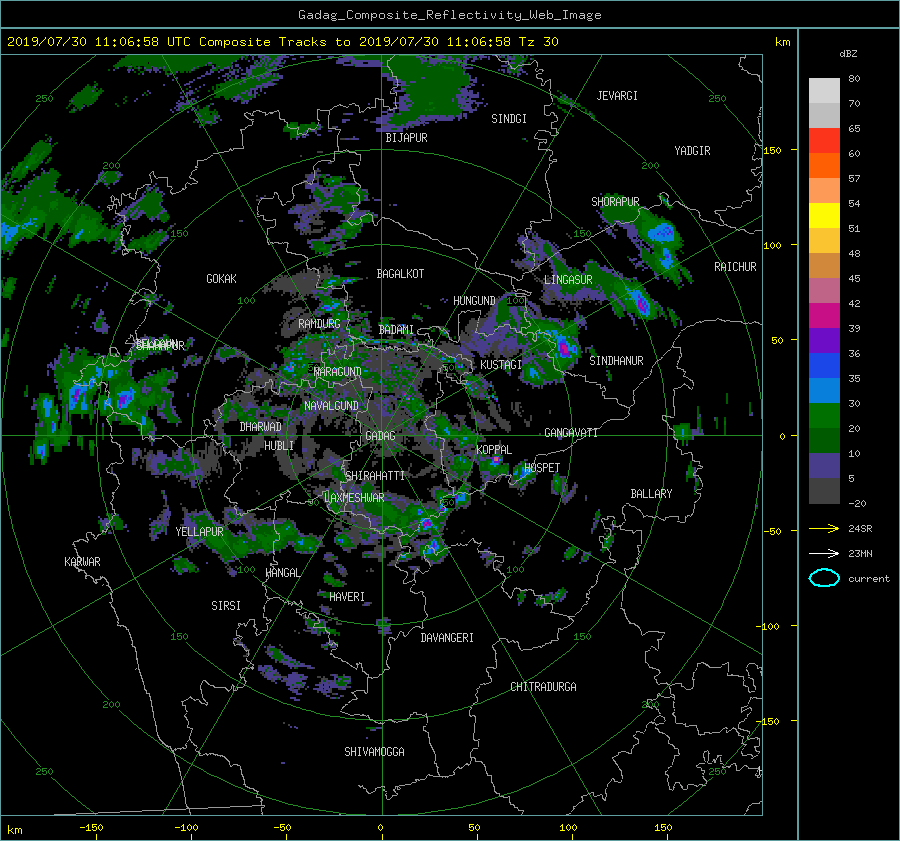This screenshot has width=900, height=841.
Task: Click the SINDHANUR city label
Action: (616, 361)
